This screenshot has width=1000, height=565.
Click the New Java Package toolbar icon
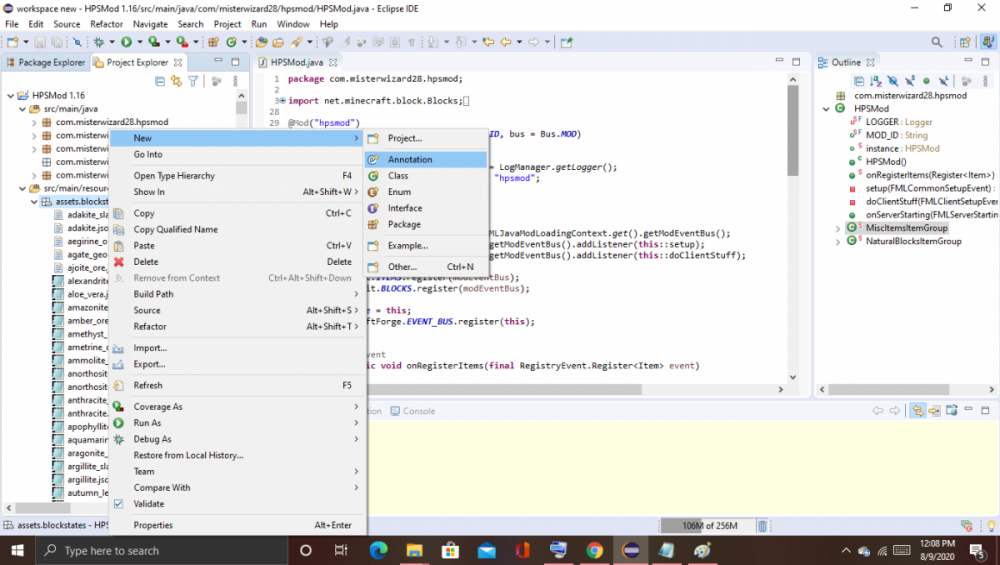[x=213, y=42]
